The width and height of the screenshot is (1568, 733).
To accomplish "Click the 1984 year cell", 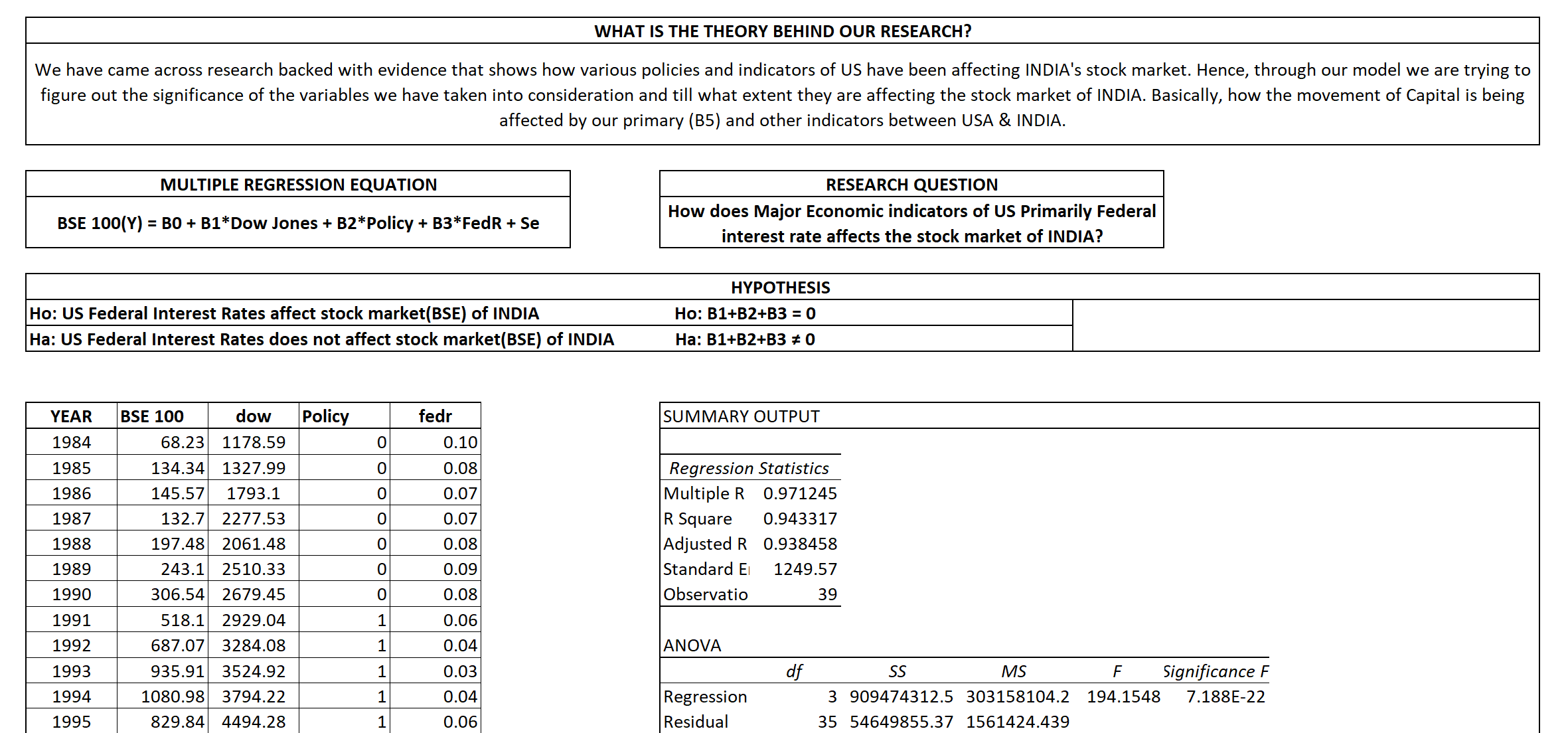I will pos(71,442).
